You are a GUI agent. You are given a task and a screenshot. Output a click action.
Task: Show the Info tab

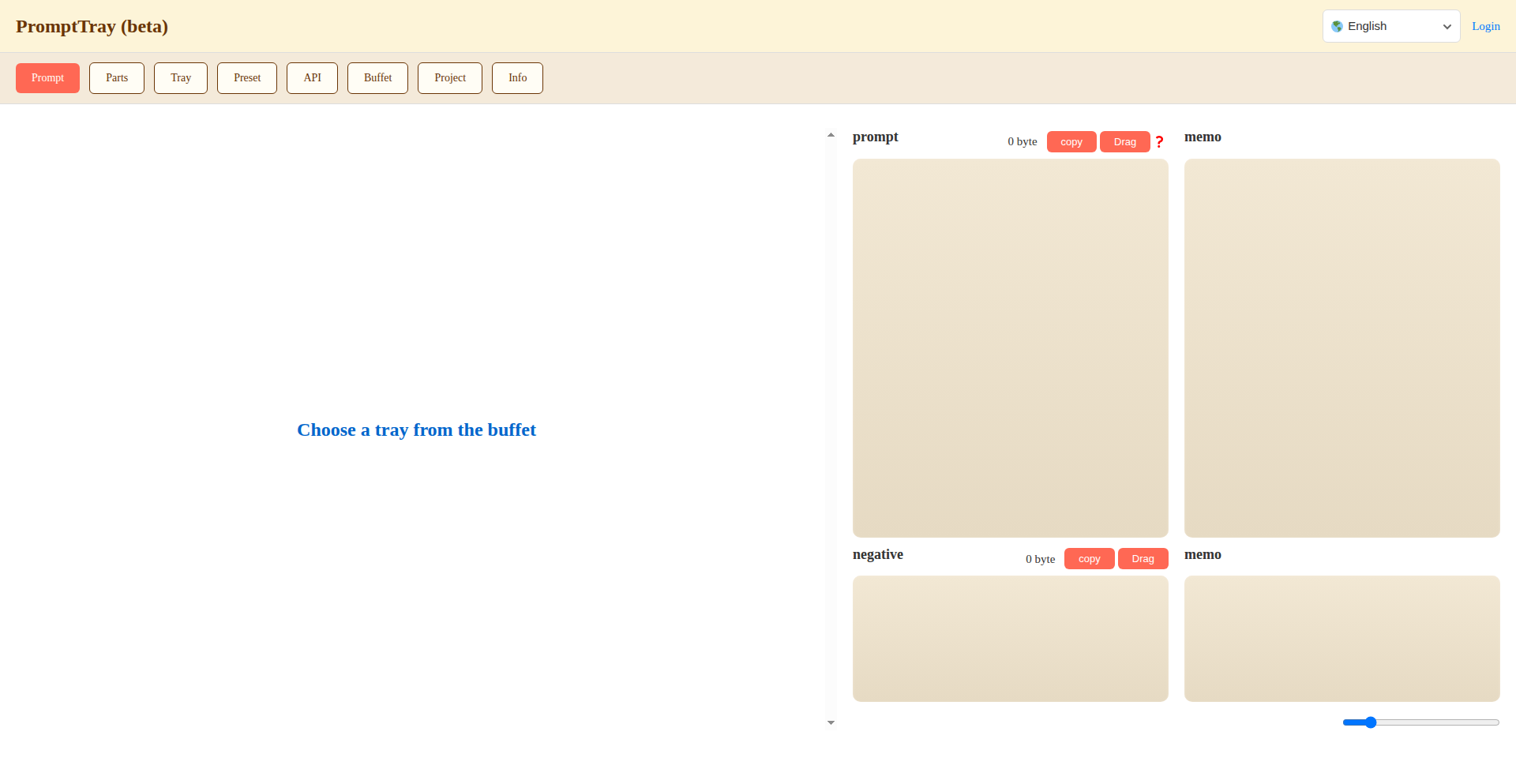pos(517,78)
